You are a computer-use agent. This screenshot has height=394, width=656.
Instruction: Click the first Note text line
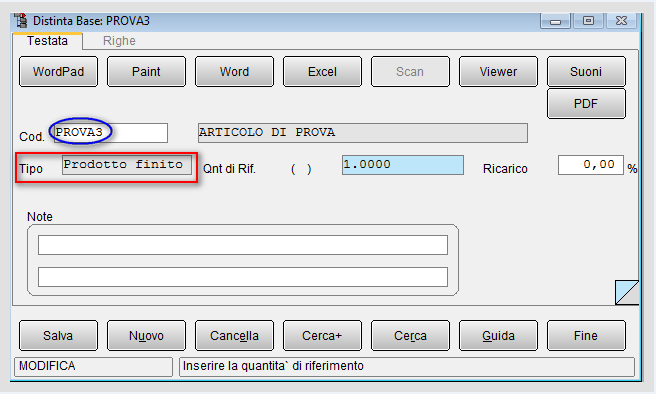click(x=243, y=245)
